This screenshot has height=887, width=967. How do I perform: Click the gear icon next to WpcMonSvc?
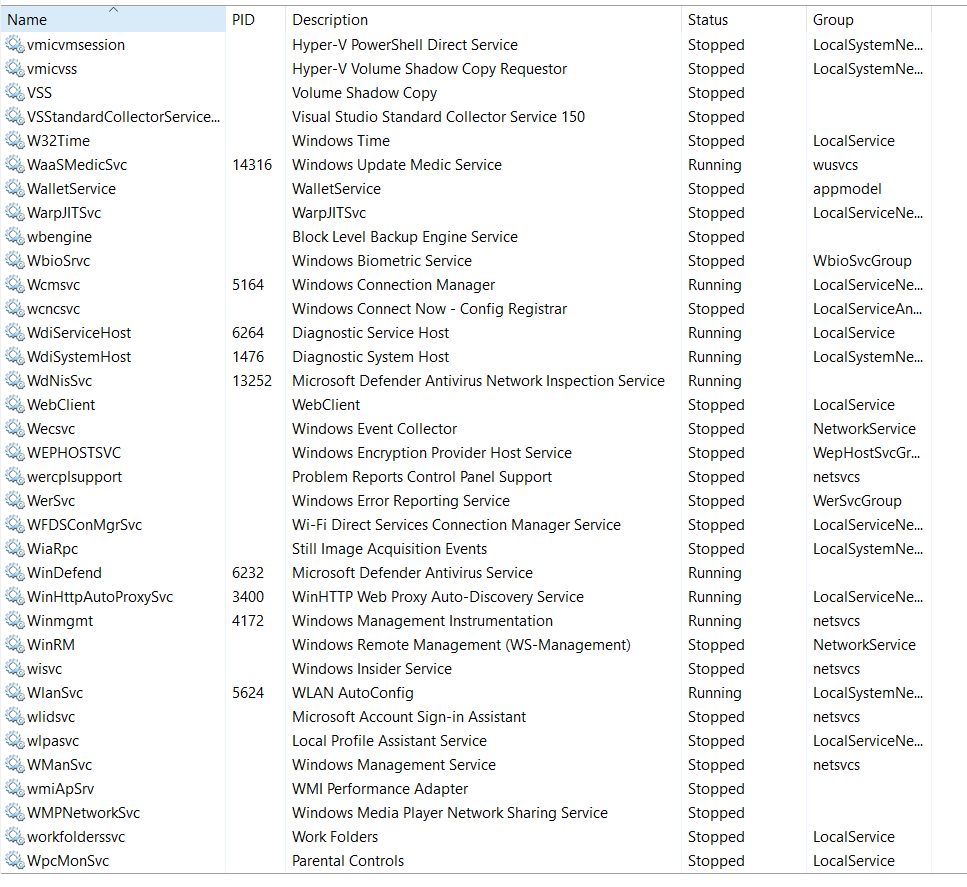[x=15, y=861]
